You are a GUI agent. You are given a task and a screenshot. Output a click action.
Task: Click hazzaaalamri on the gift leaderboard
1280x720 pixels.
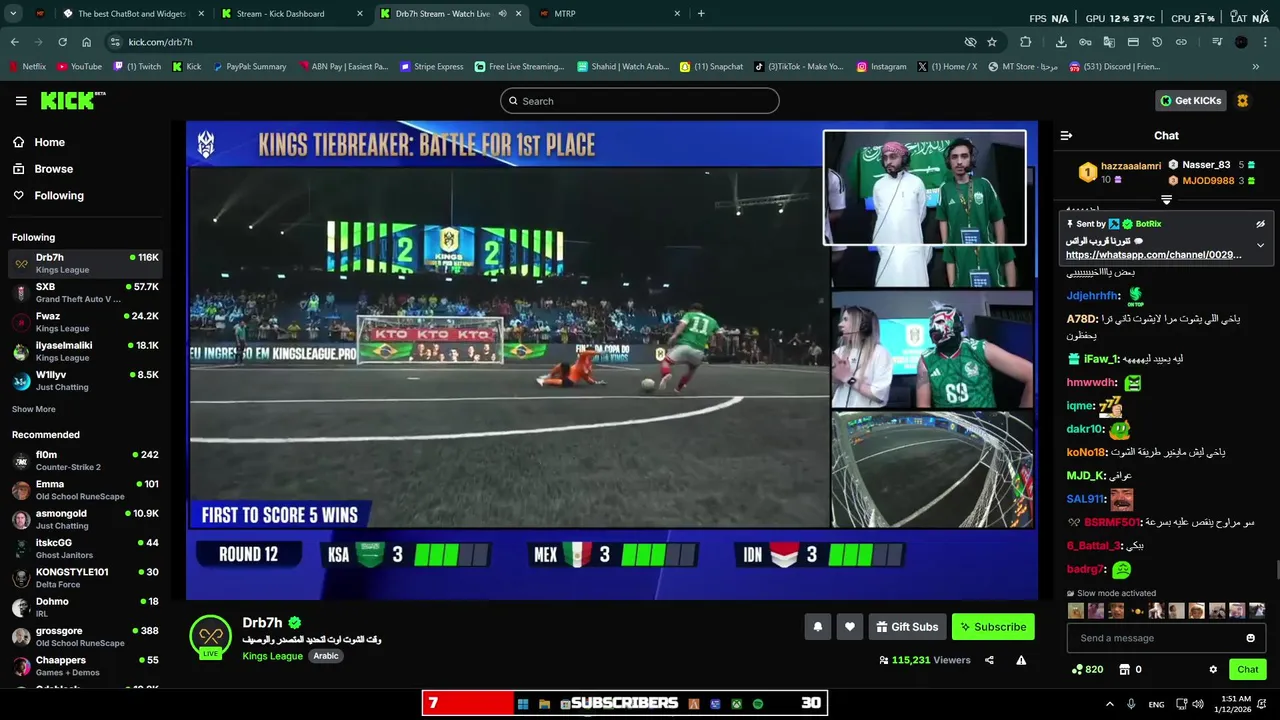tap(1131, 166)
